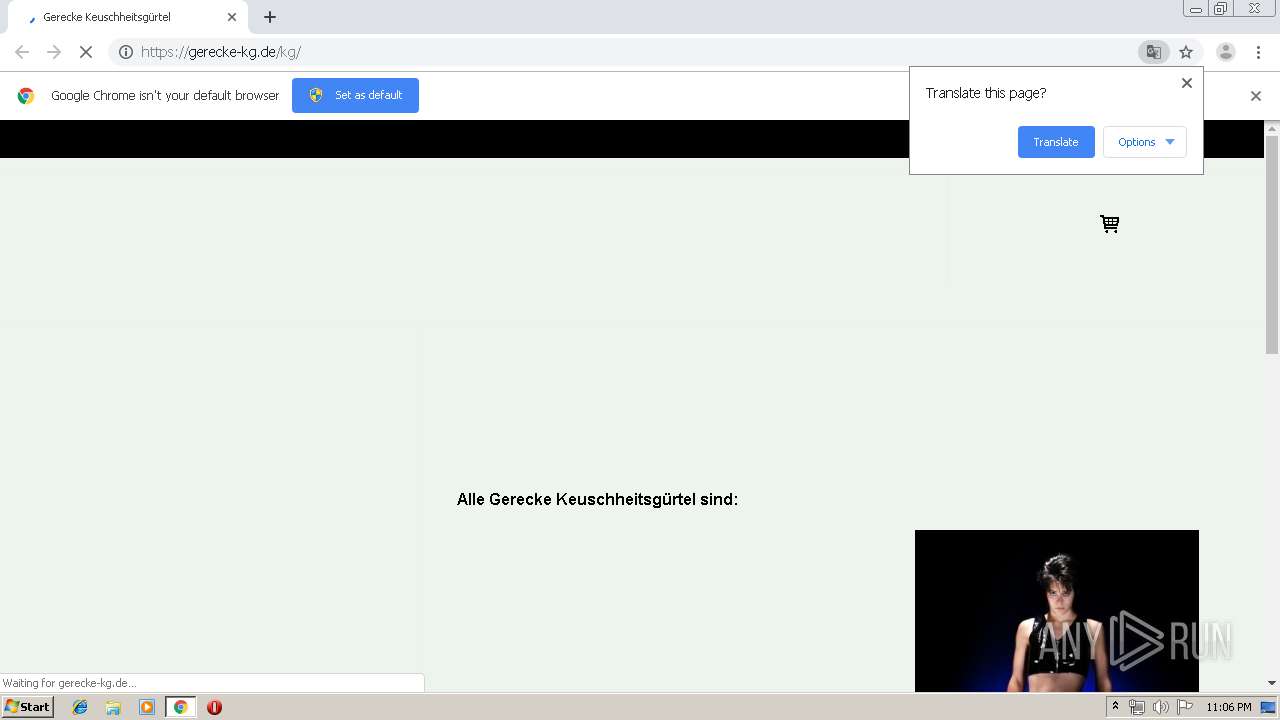Click the Translate button
The width and height of the screenshot is (1280, 720).
tap(1056, 142)
